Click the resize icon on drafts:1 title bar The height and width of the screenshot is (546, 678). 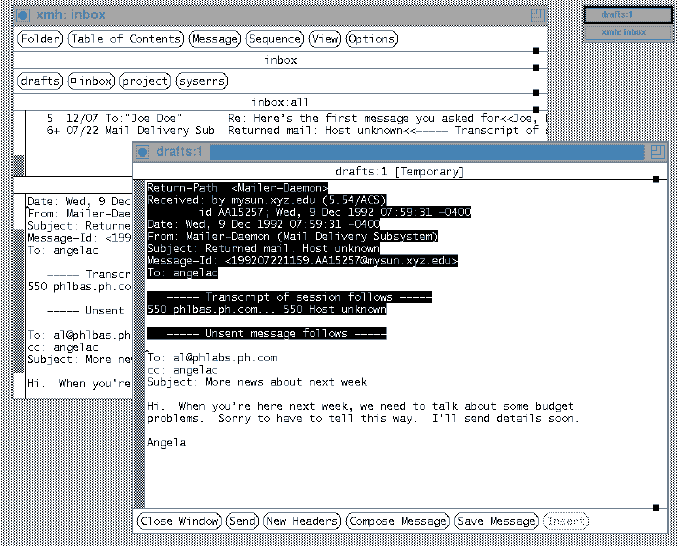click(657, 151)
